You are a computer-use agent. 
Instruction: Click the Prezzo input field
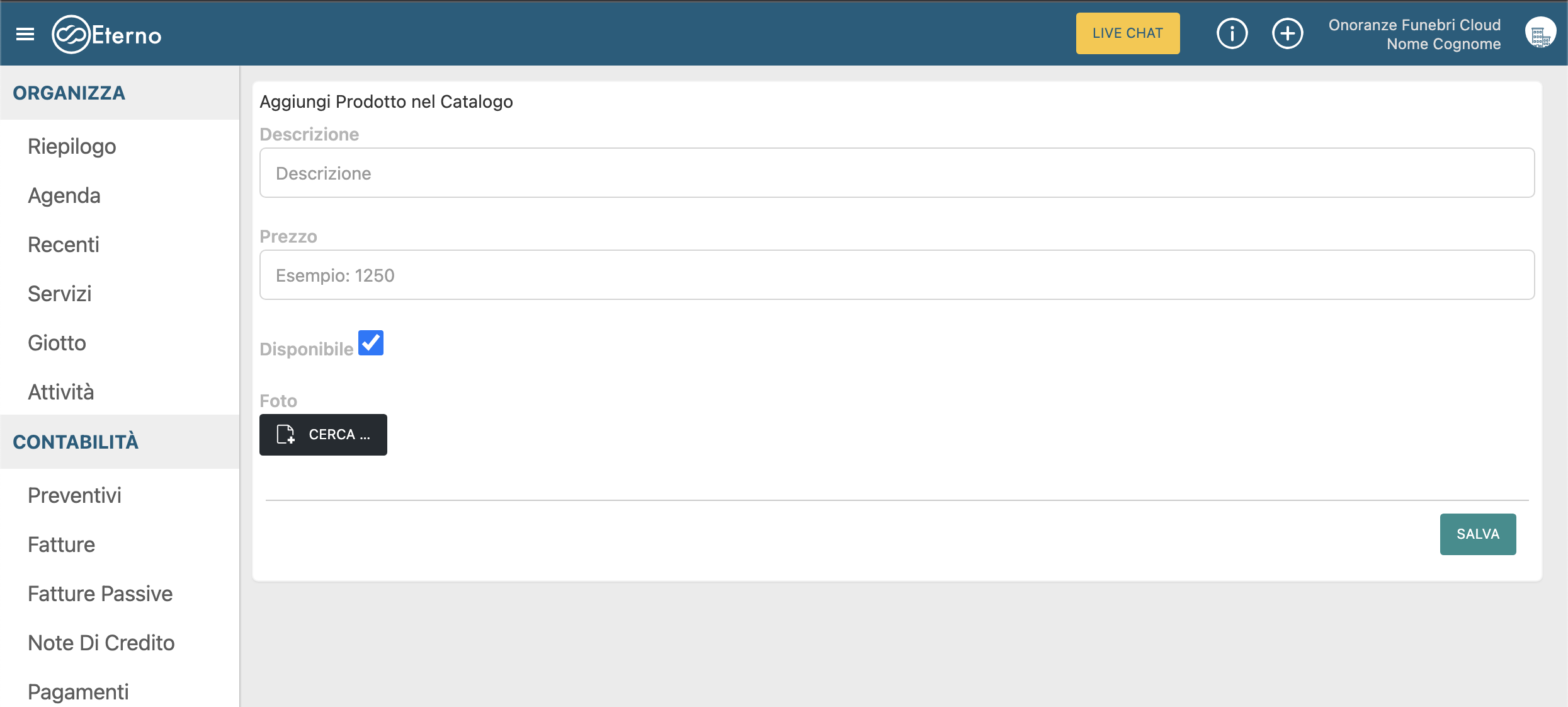point(897,275)
